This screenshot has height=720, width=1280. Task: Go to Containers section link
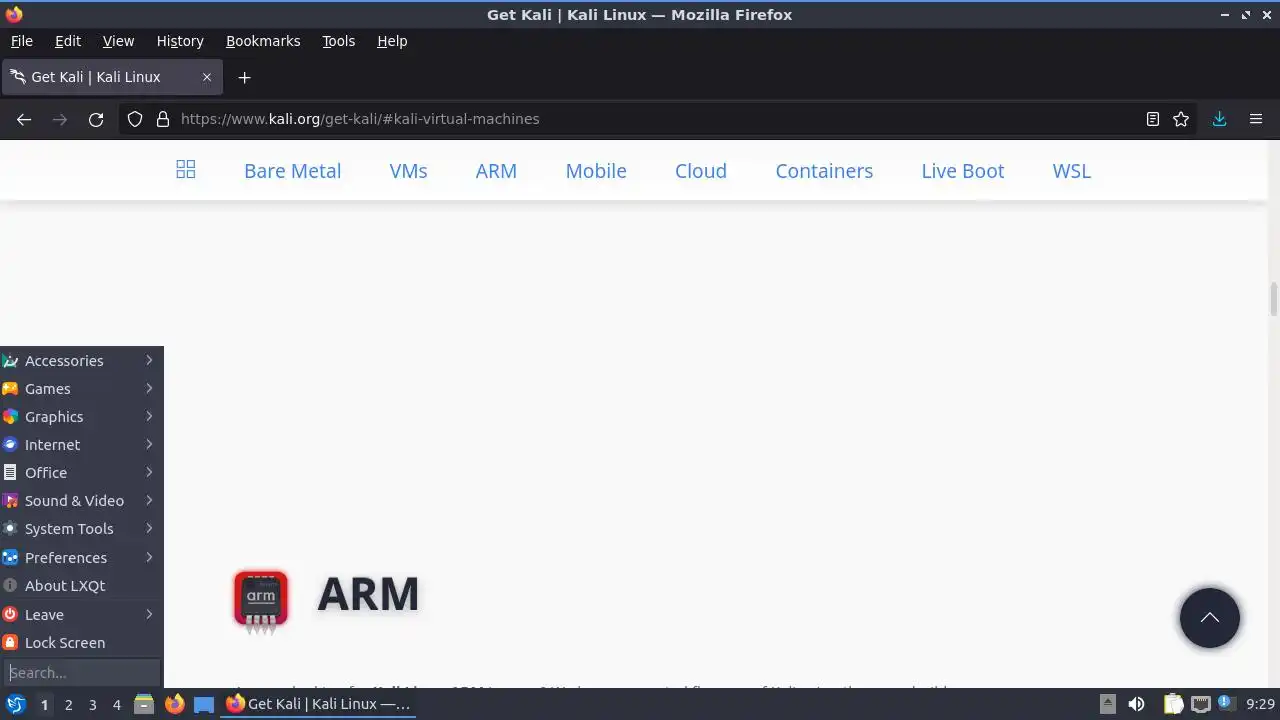(824, 171)
